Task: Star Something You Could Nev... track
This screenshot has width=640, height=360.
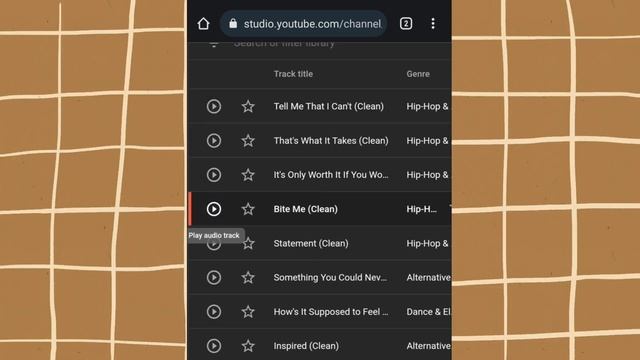Action: 248,278
